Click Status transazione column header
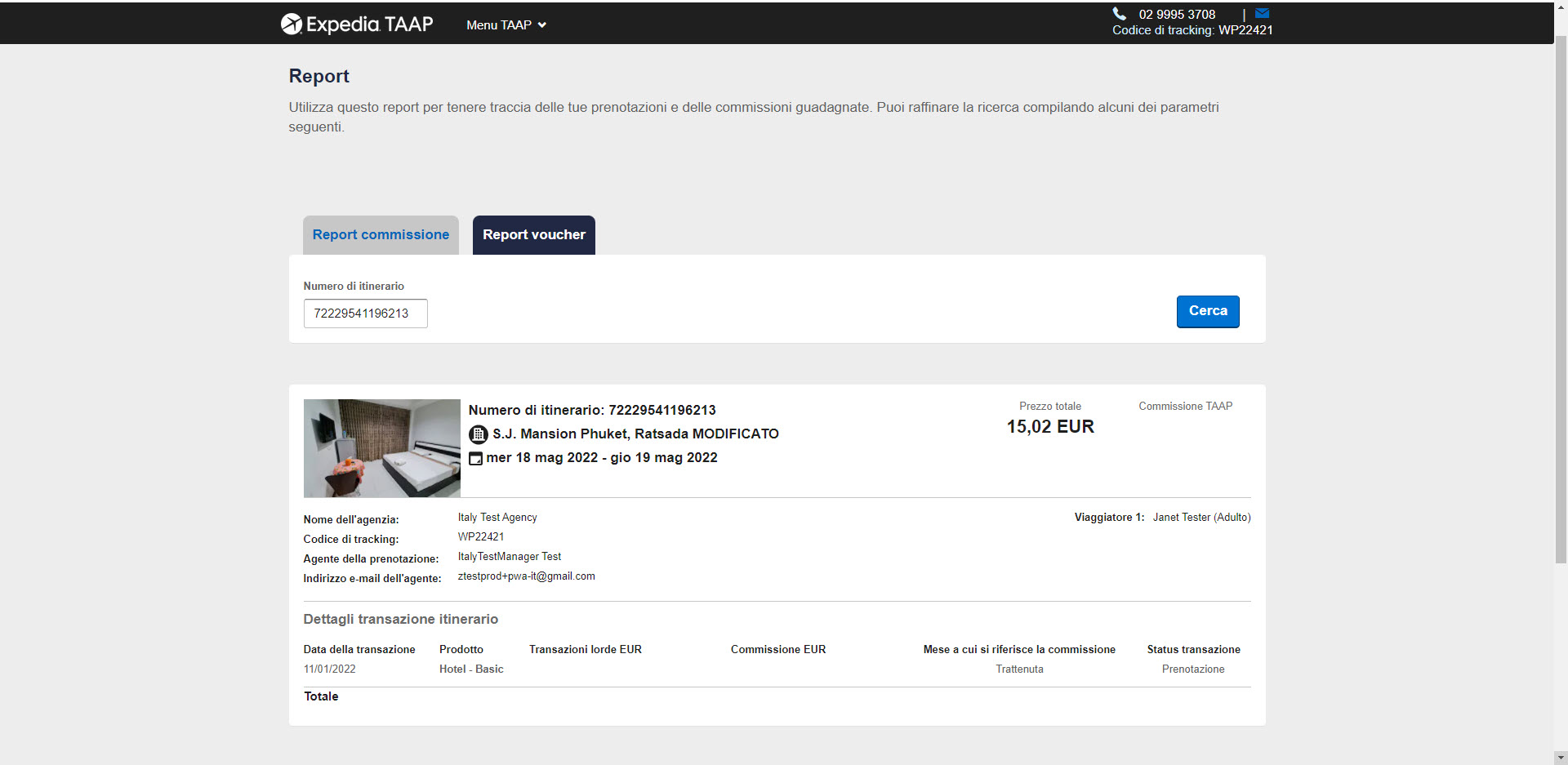 (x=1193, y=650)
